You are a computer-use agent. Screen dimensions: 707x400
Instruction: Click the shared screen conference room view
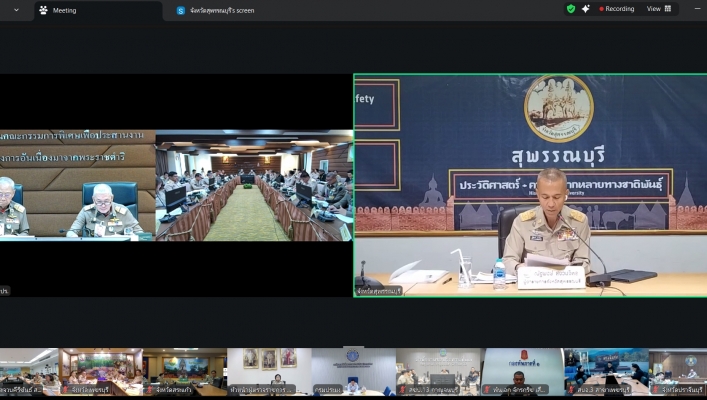(x=254, y=185)
